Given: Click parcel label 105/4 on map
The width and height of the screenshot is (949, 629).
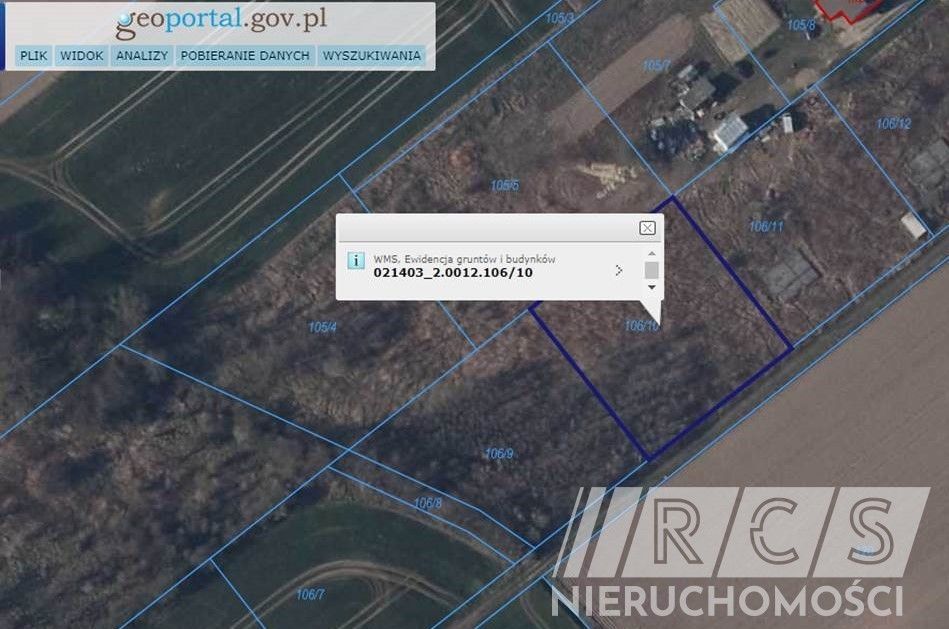Looking at the screenshot, I should pyautogui.click(x=323, y=328).
